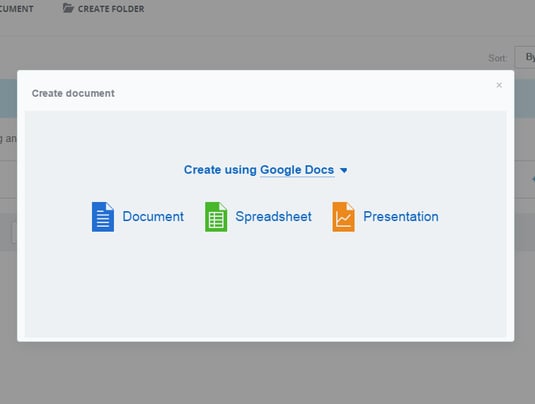Click the CREATE FOLDER button text
This screenshot has height=404, width=535.
tap(111, 9)
